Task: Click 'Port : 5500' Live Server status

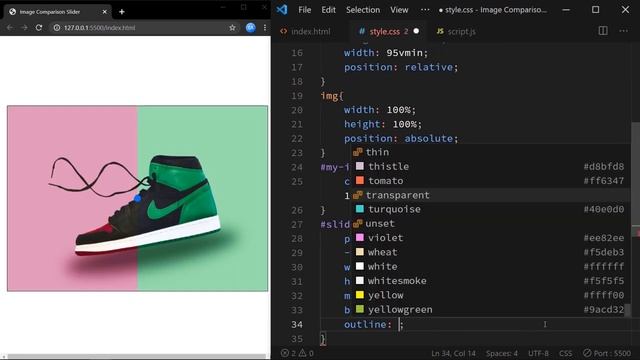Action: (x=607, y=353)
